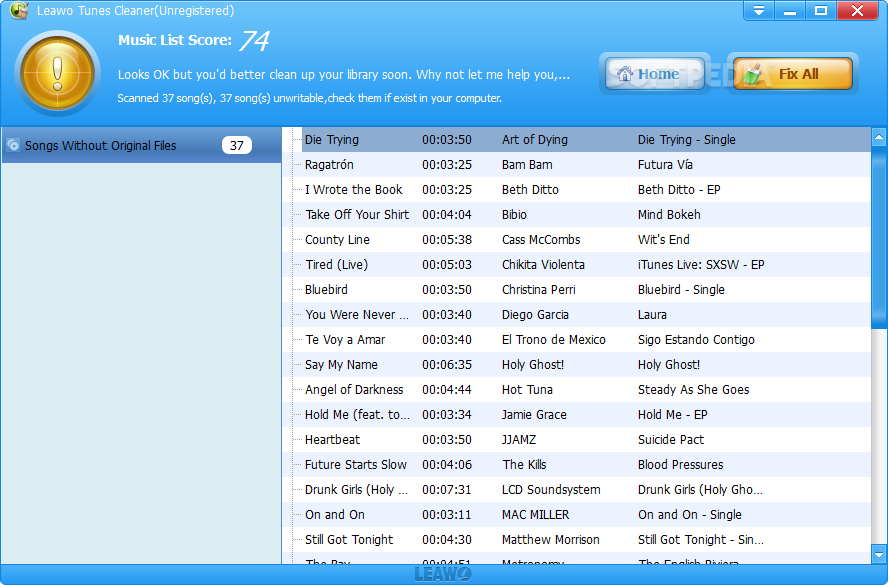Click artist MAC MILLER
Image resolution: width=888 pixels, height=585 pixels.
click(535, 514)
